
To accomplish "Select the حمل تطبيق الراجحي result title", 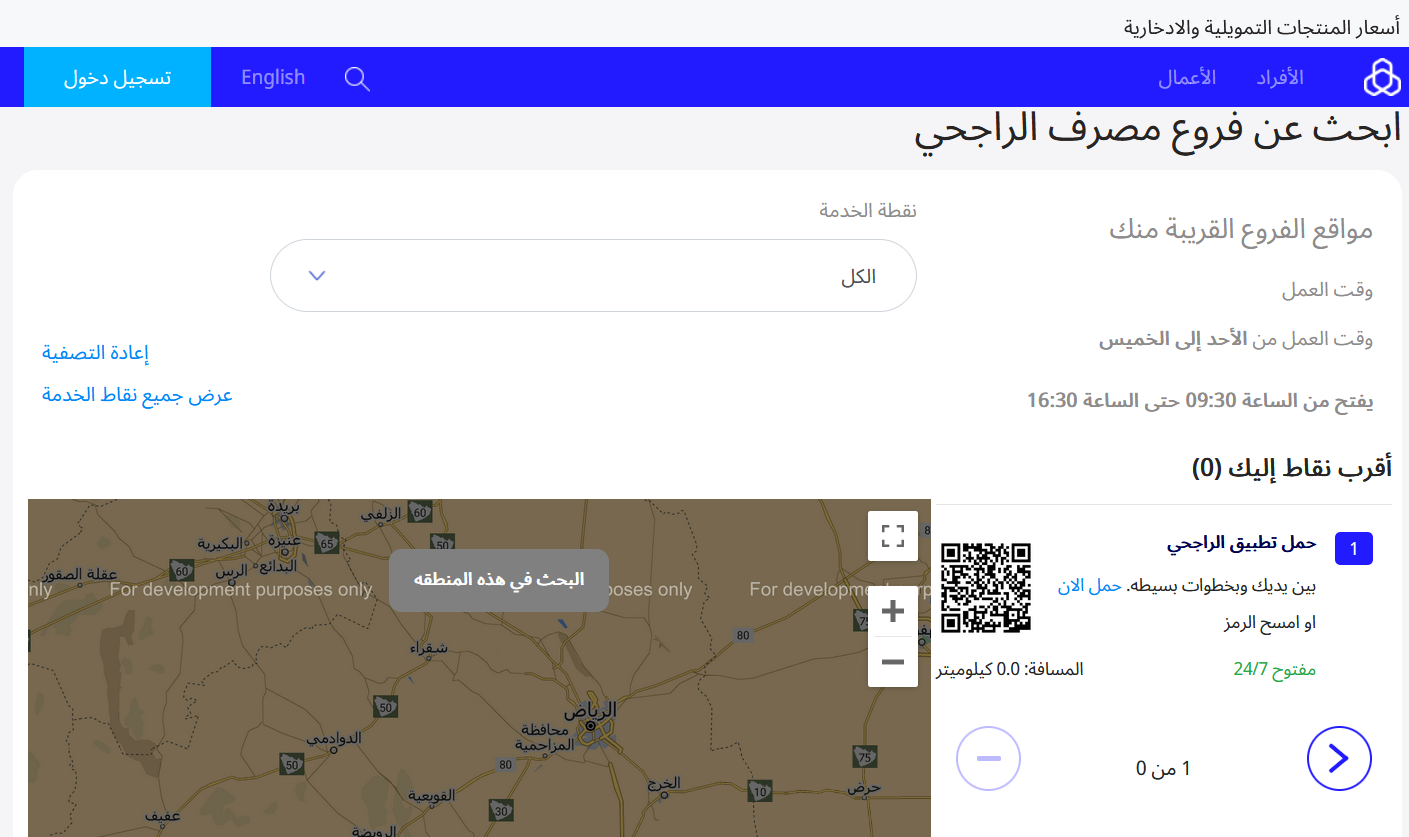I will coord(1242,543).
